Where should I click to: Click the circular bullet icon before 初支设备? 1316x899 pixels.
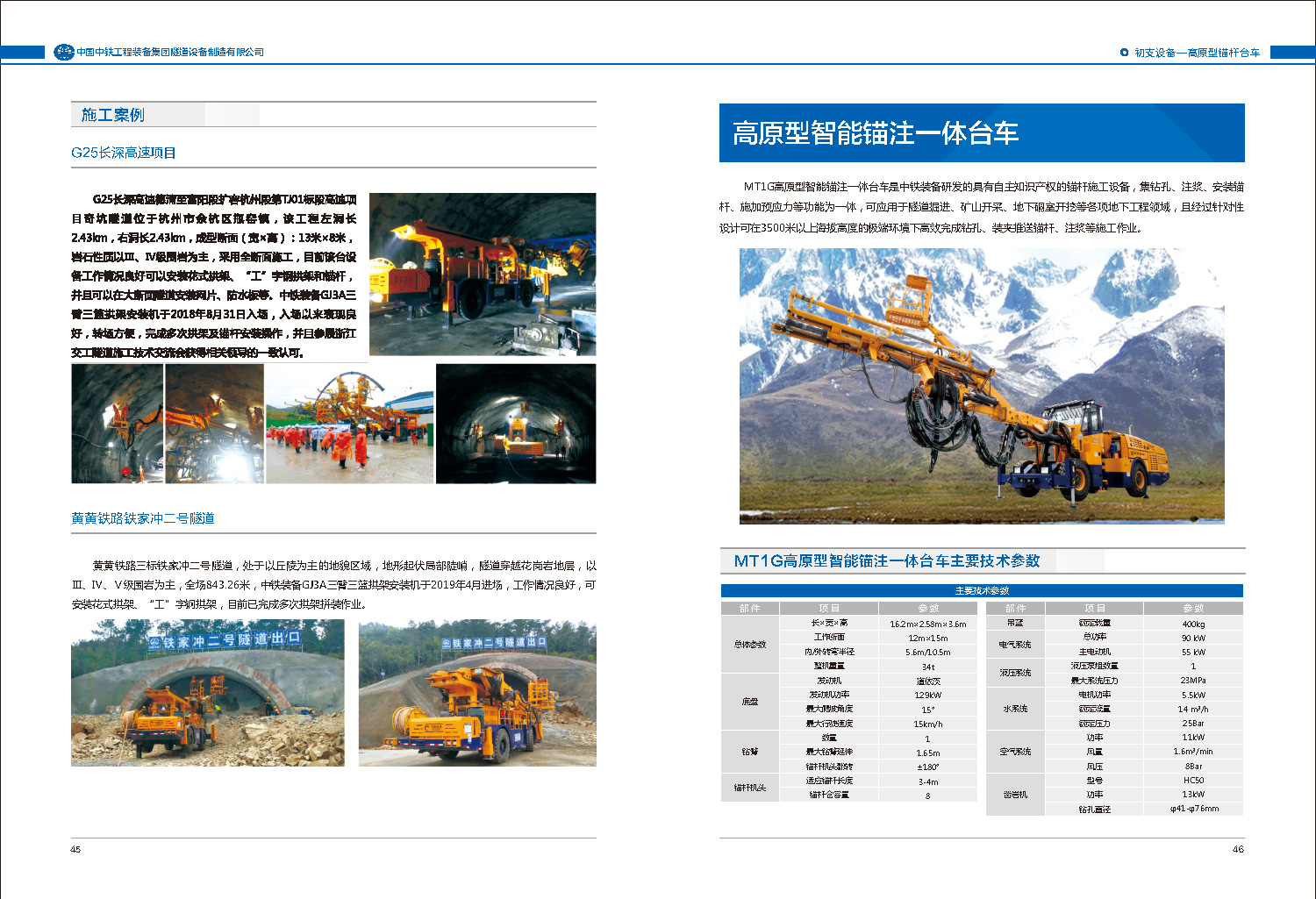[1124, 53]
